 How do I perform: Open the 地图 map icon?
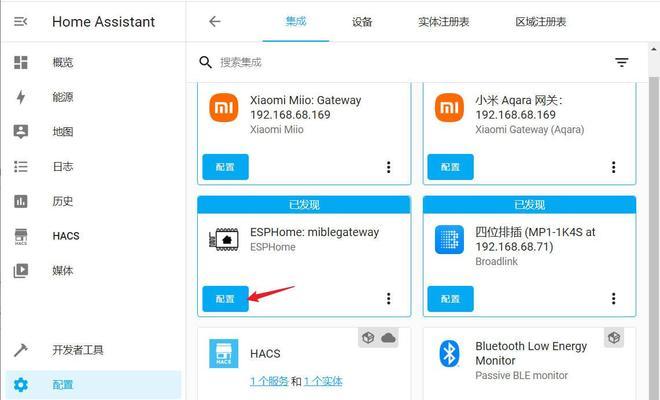click(21, 131)
